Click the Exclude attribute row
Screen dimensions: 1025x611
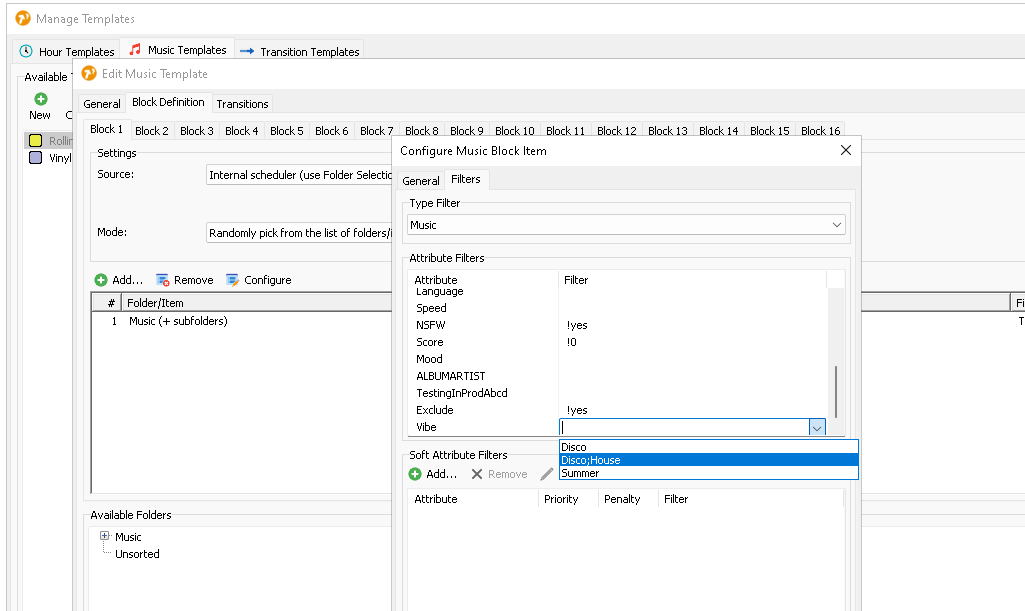pyautogui.click(x=617, y=410)
